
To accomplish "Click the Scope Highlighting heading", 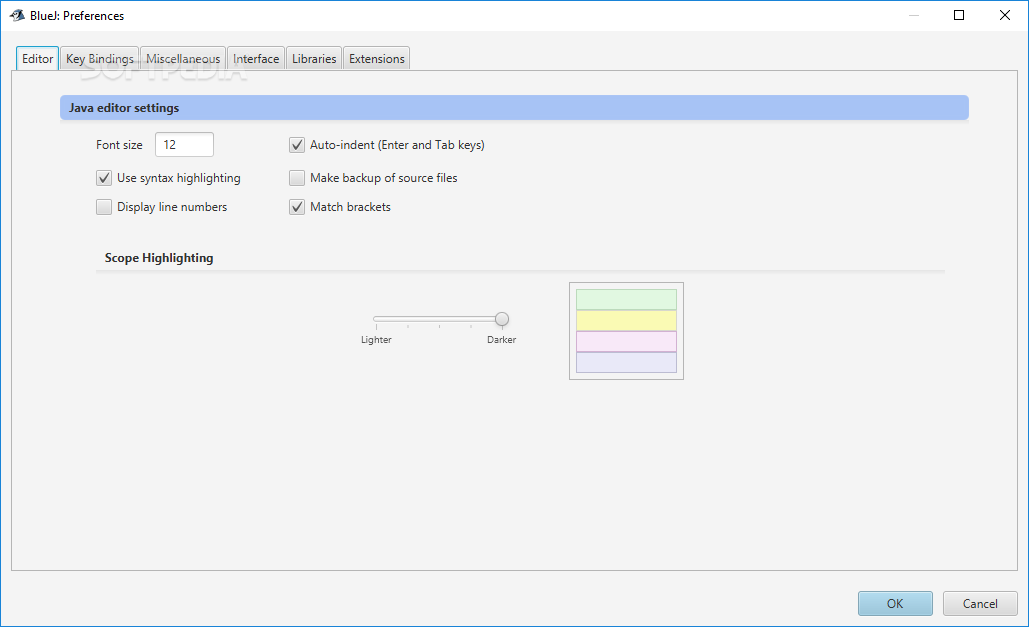I will click(159, 258).
